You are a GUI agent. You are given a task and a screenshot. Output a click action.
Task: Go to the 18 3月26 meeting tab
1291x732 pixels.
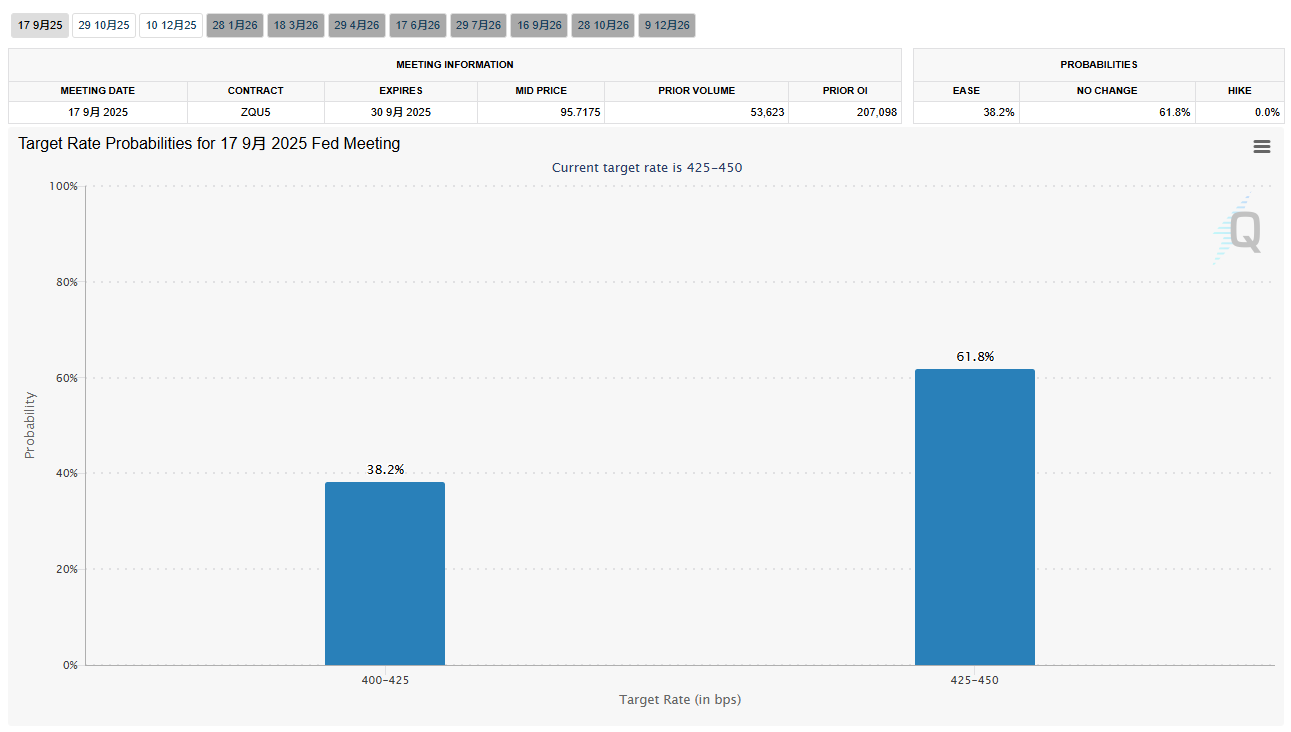tap(296, 25)
